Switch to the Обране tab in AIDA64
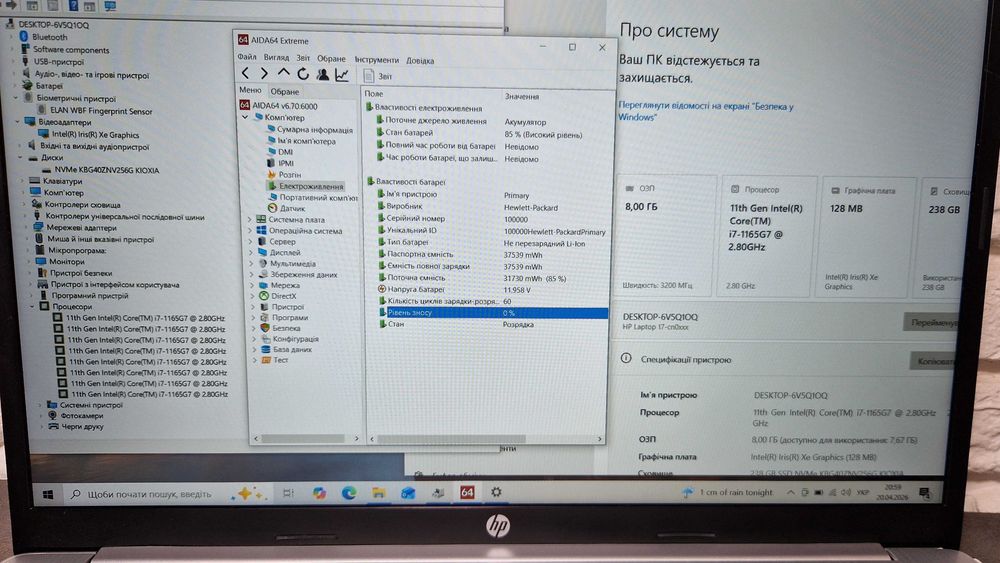This screenshot has width=1000, height=563. click(284, 92)
